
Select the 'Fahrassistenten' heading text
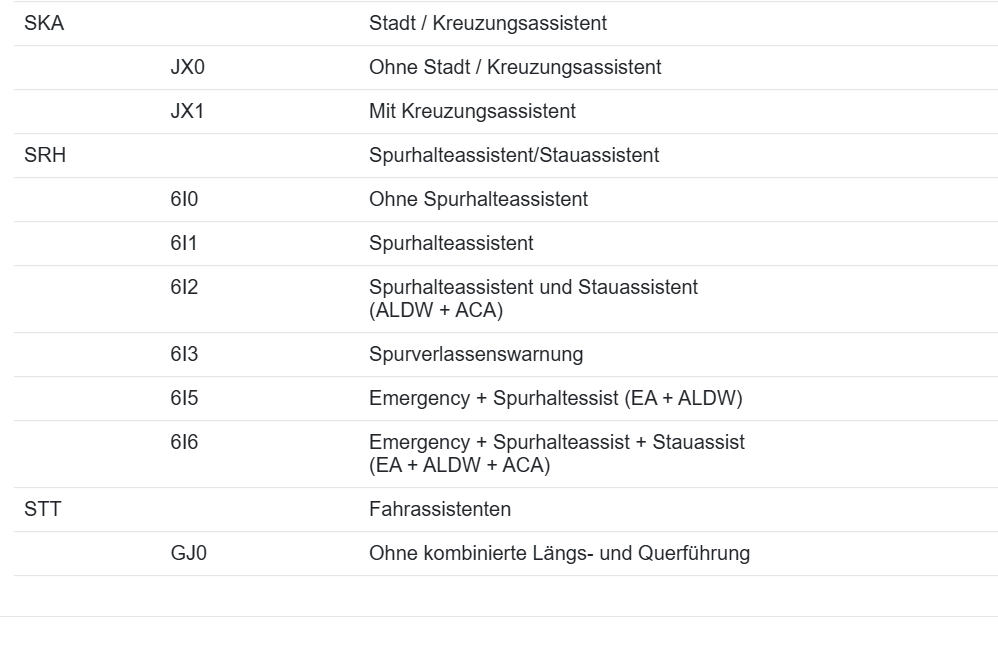pyautogui.click(x=440, y=510)
